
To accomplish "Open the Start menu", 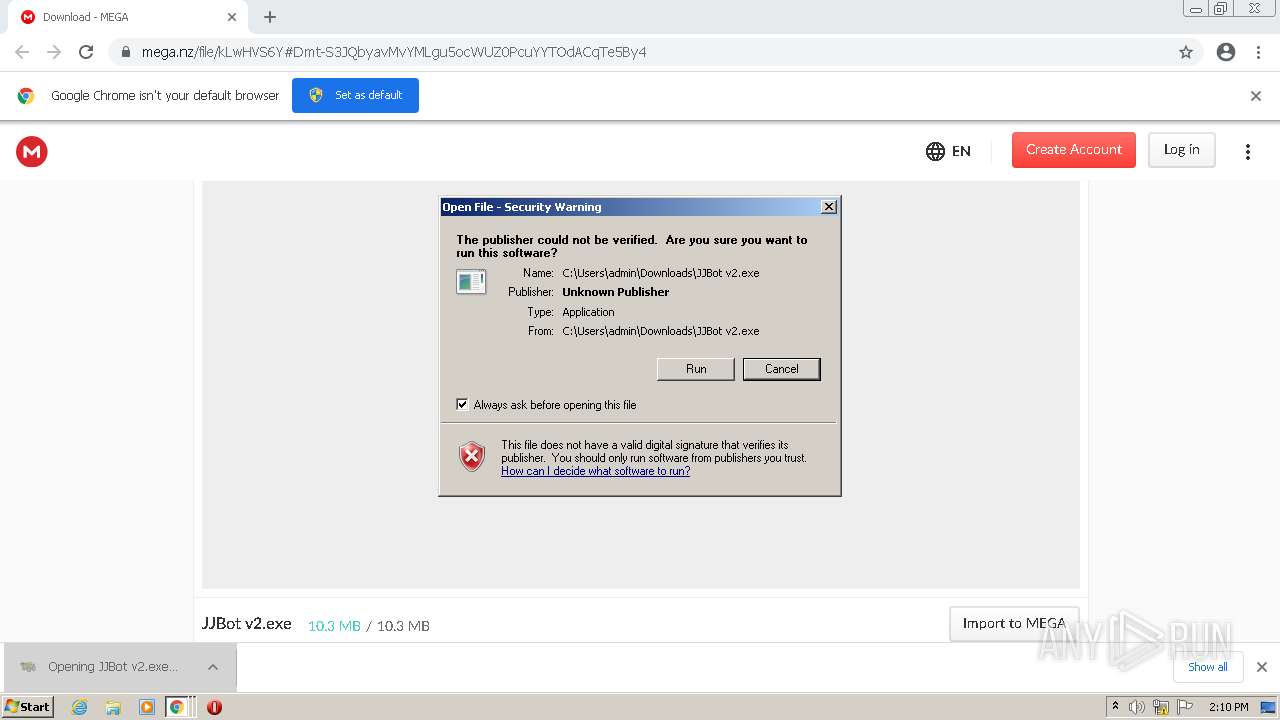I will [x=28, y=707].
